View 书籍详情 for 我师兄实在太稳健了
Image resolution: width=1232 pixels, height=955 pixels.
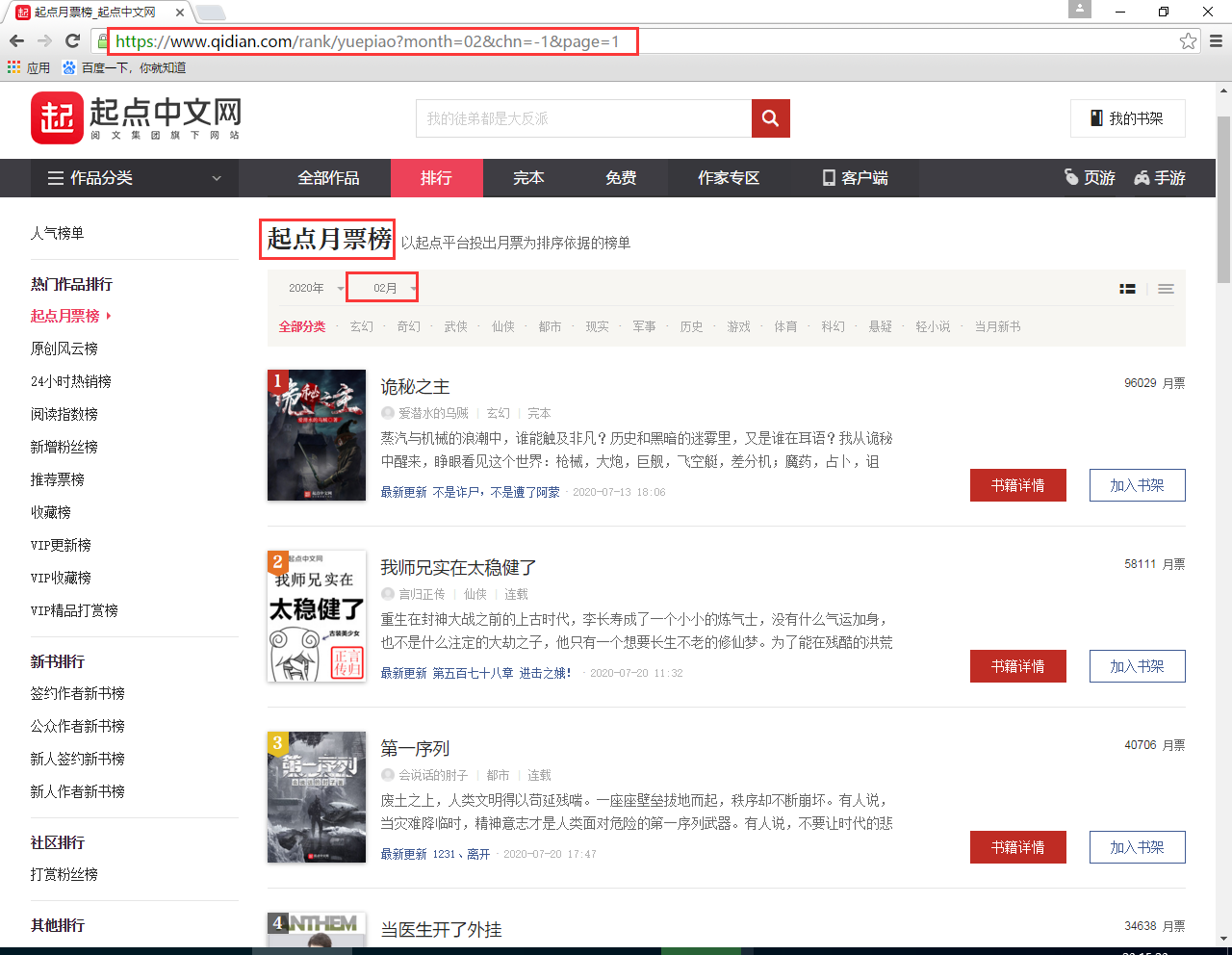(1018, 666)
